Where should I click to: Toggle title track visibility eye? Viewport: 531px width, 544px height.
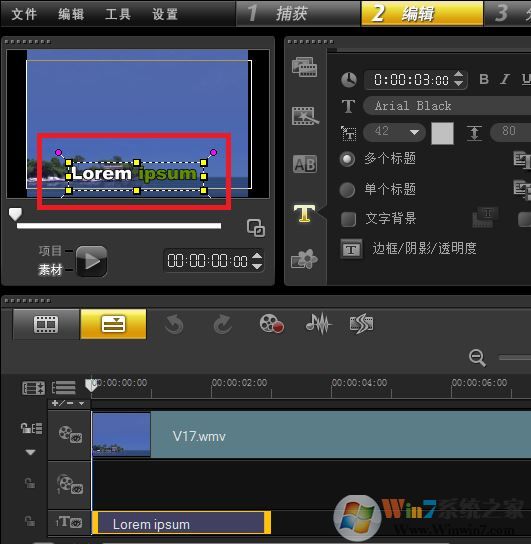coord(76,523)
